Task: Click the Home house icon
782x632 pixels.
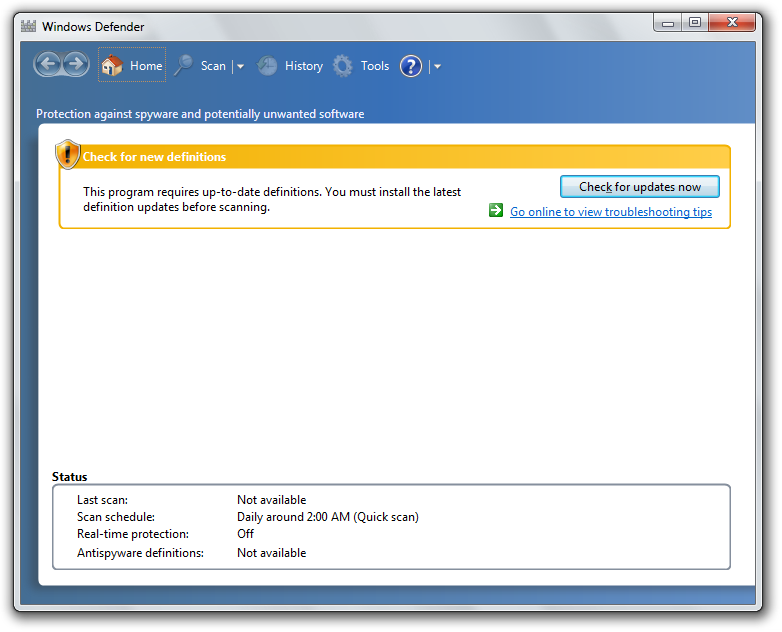Action: pos(112,65)
